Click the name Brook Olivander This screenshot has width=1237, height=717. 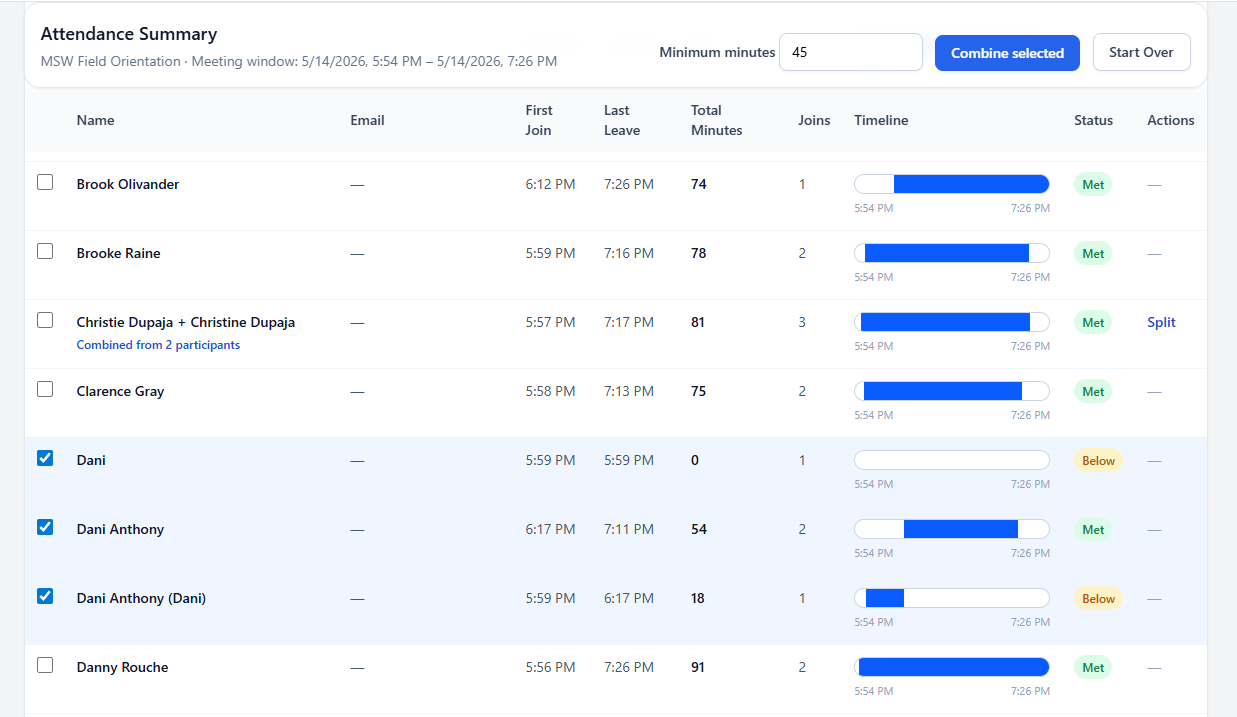(128, 184)
